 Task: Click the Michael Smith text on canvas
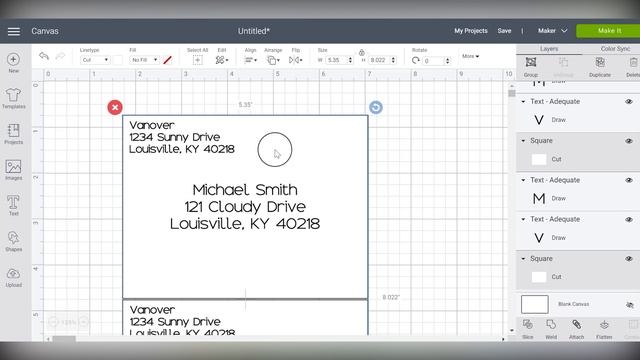245,190
